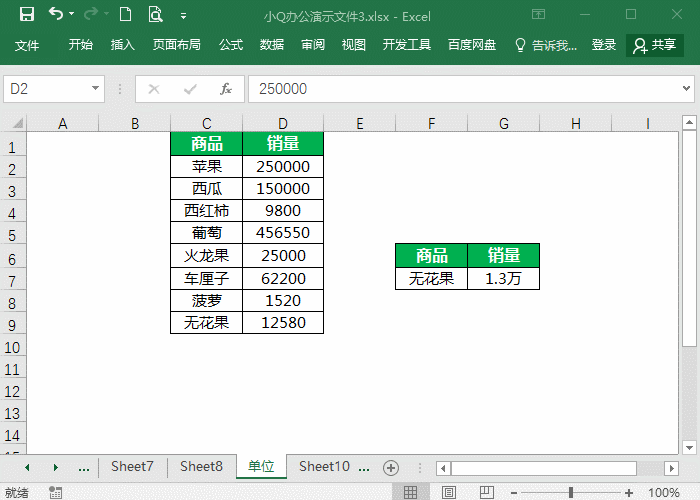
Task: Select row 10 header
Action: click(12, 347)
